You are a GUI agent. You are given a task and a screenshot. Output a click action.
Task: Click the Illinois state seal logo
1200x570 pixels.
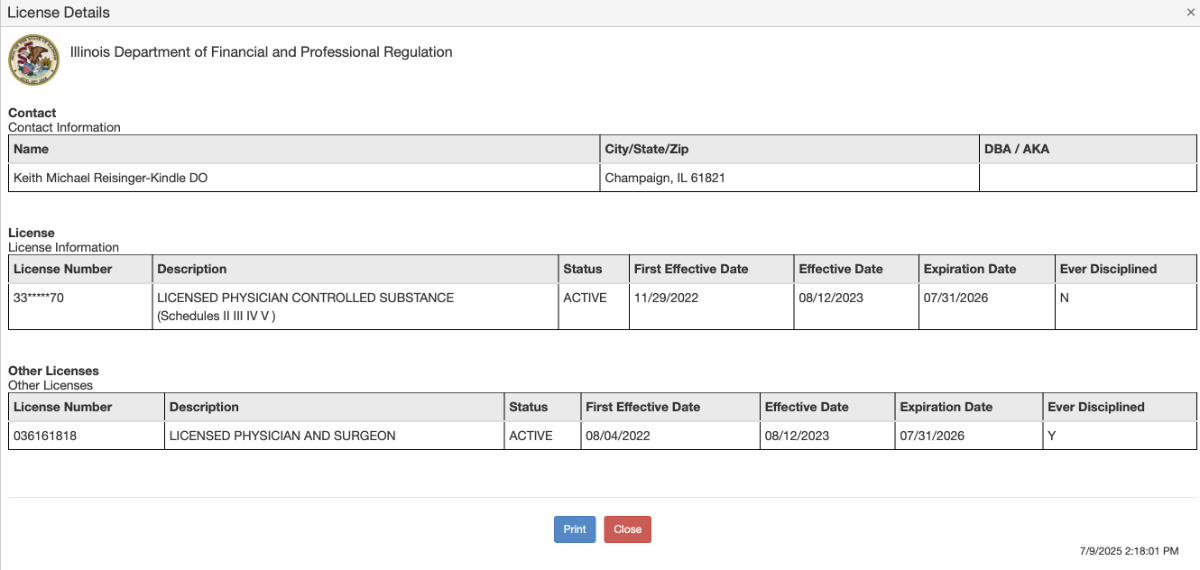tap(34, 60)
